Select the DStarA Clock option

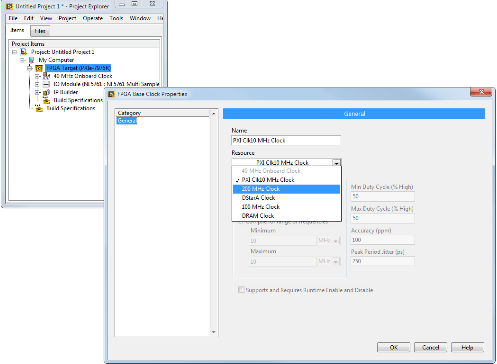(286, 198)
